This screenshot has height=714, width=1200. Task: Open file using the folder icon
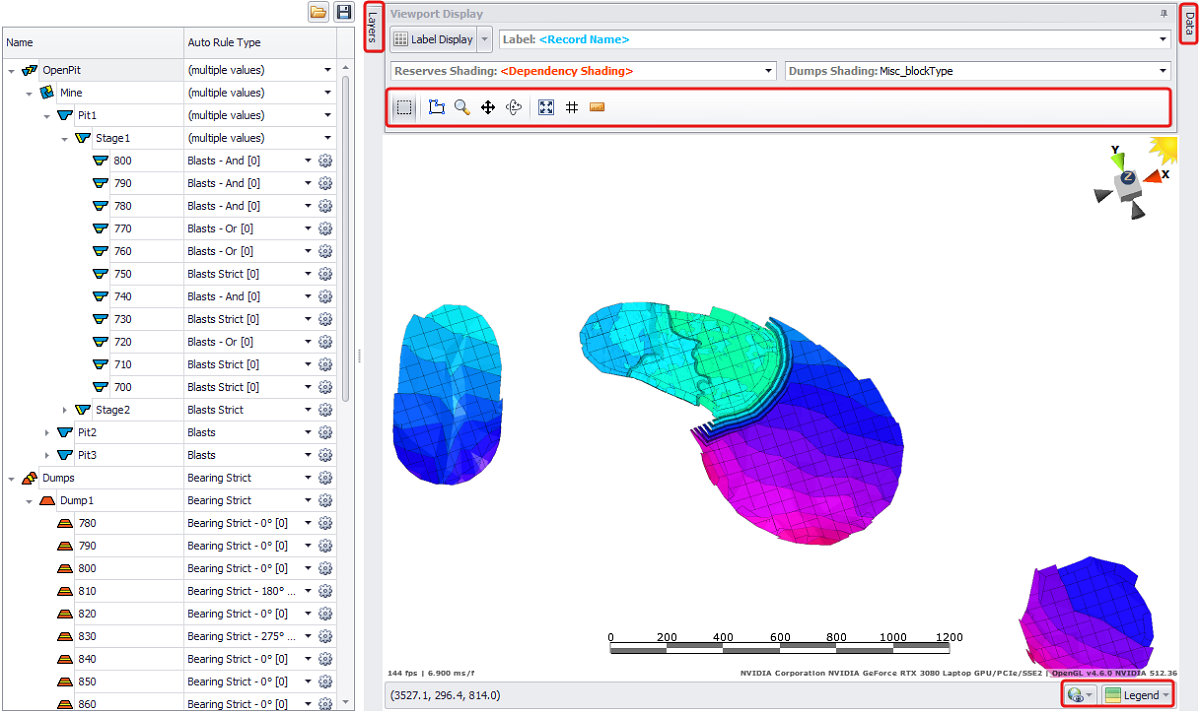[318, 12]
